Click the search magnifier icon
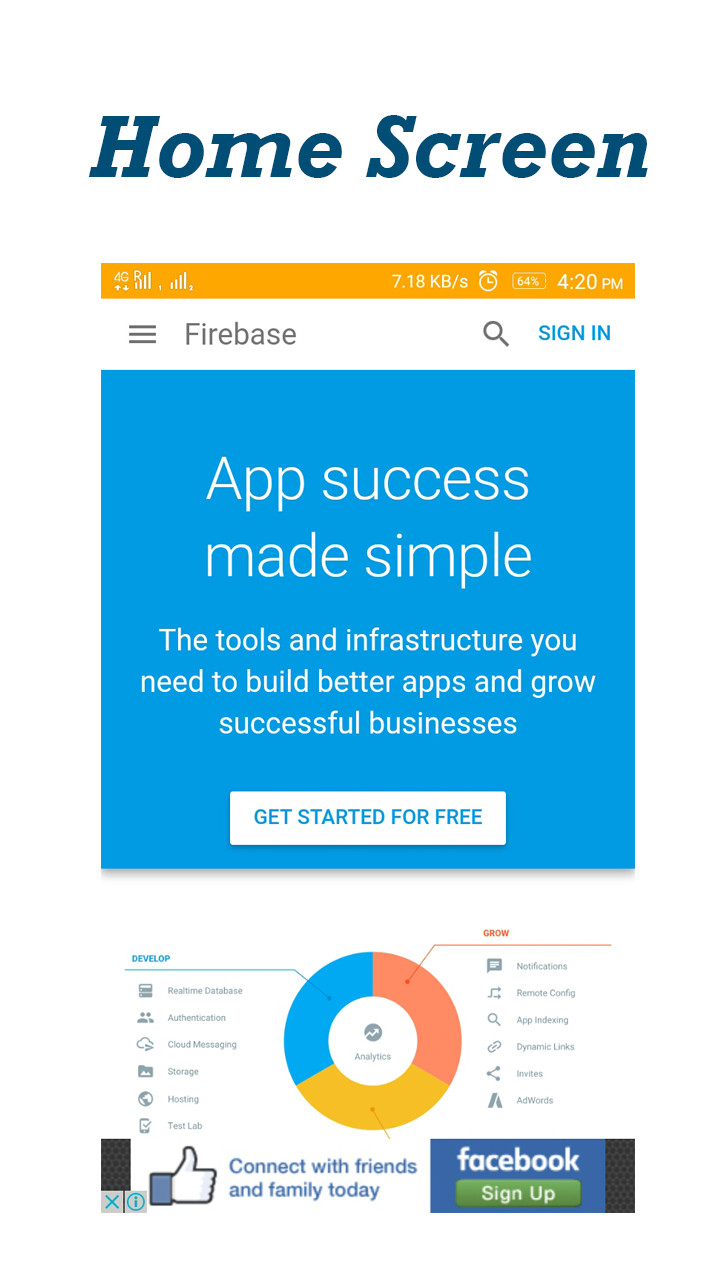Screen dimensions: 720x1280 [496, 334]
